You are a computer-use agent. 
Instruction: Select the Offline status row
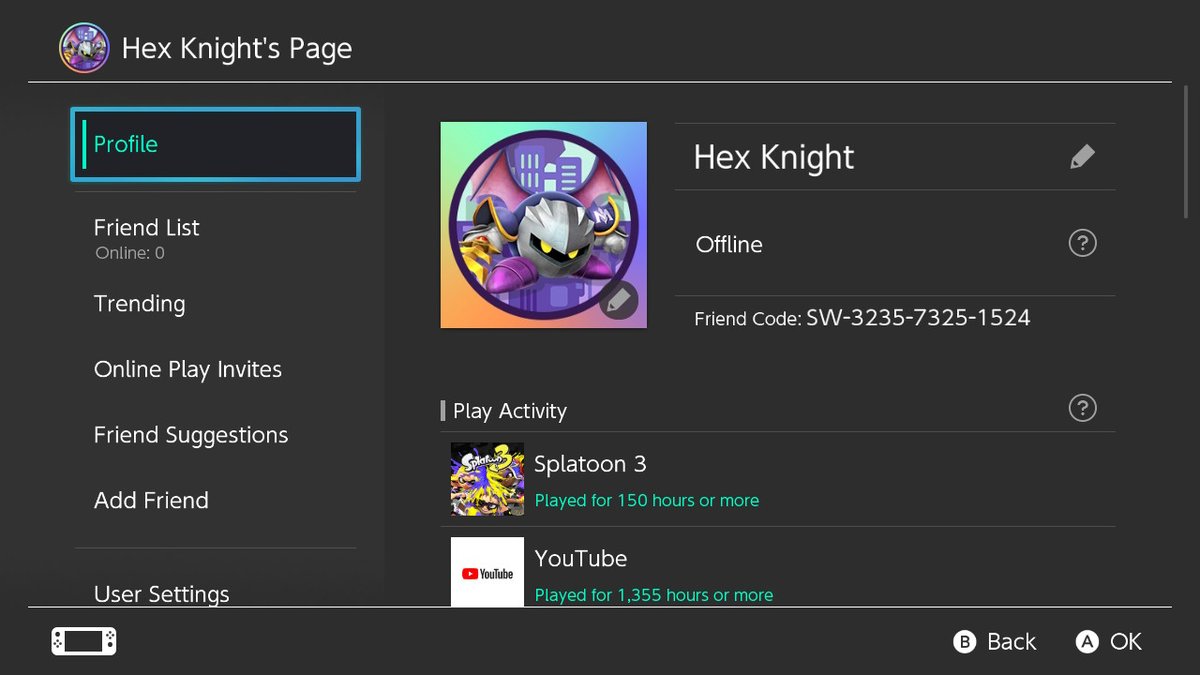[895, 243]
